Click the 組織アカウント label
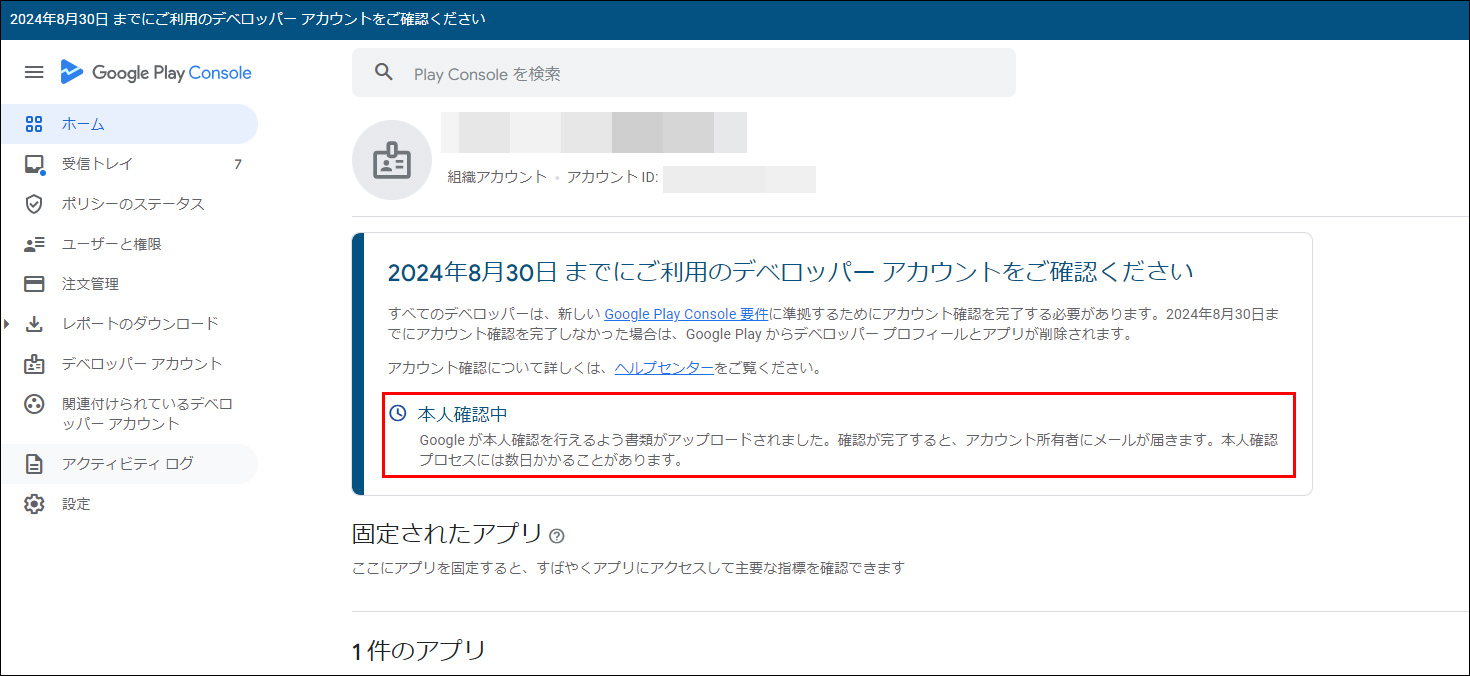The height and width of the screenshot is (676, 1470). [497, 177]
